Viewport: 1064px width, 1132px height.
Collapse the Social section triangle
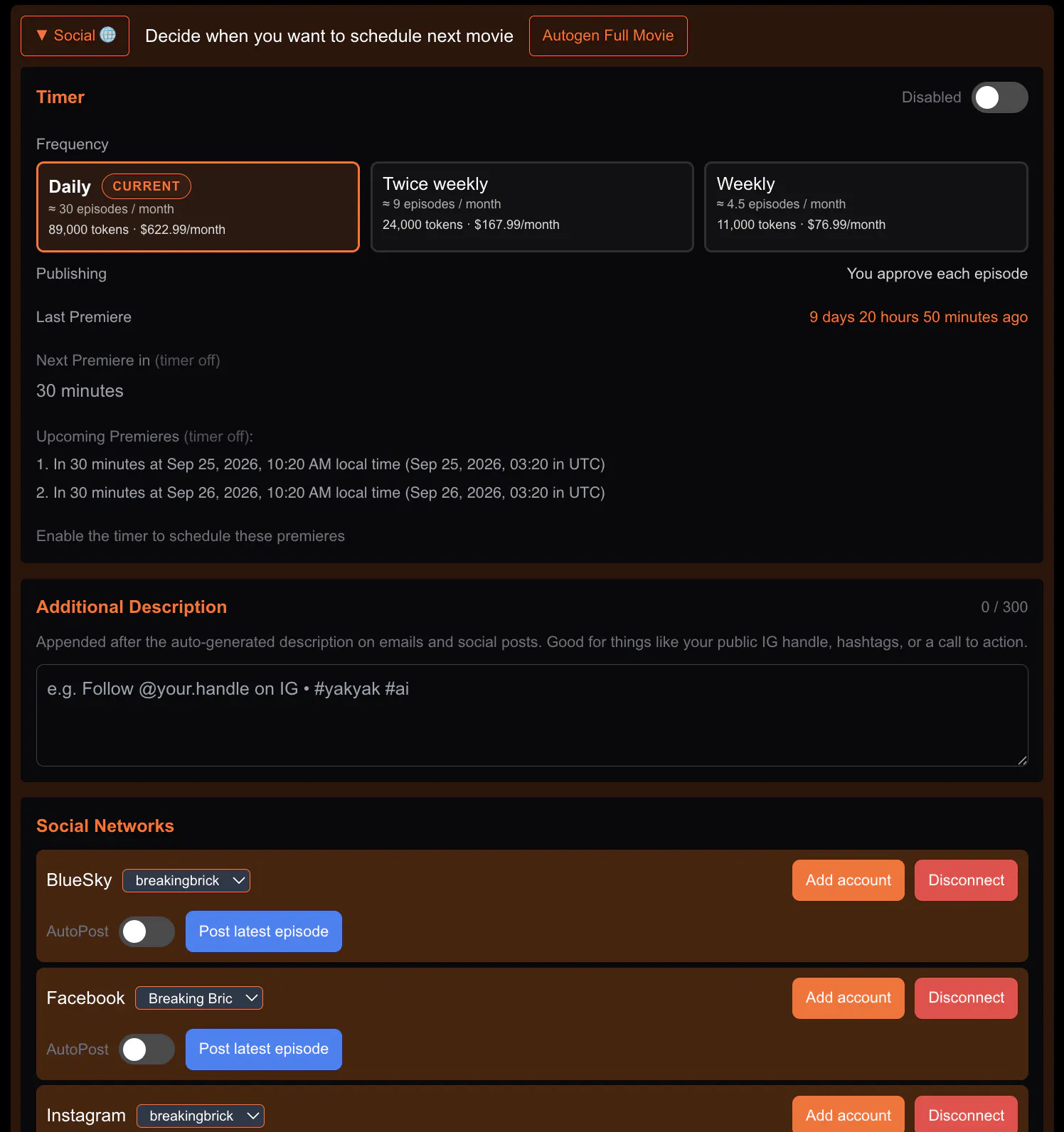(42, 35)
